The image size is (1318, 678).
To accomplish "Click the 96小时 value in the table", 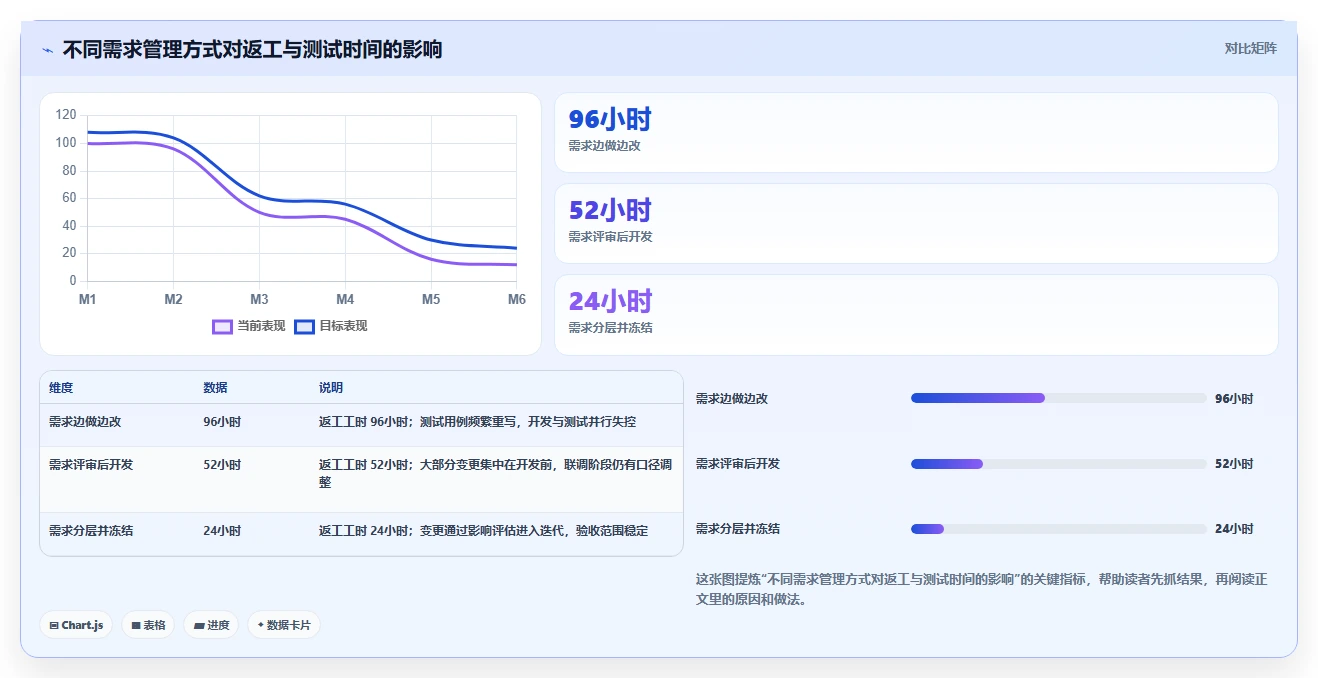I will (222, 422).
